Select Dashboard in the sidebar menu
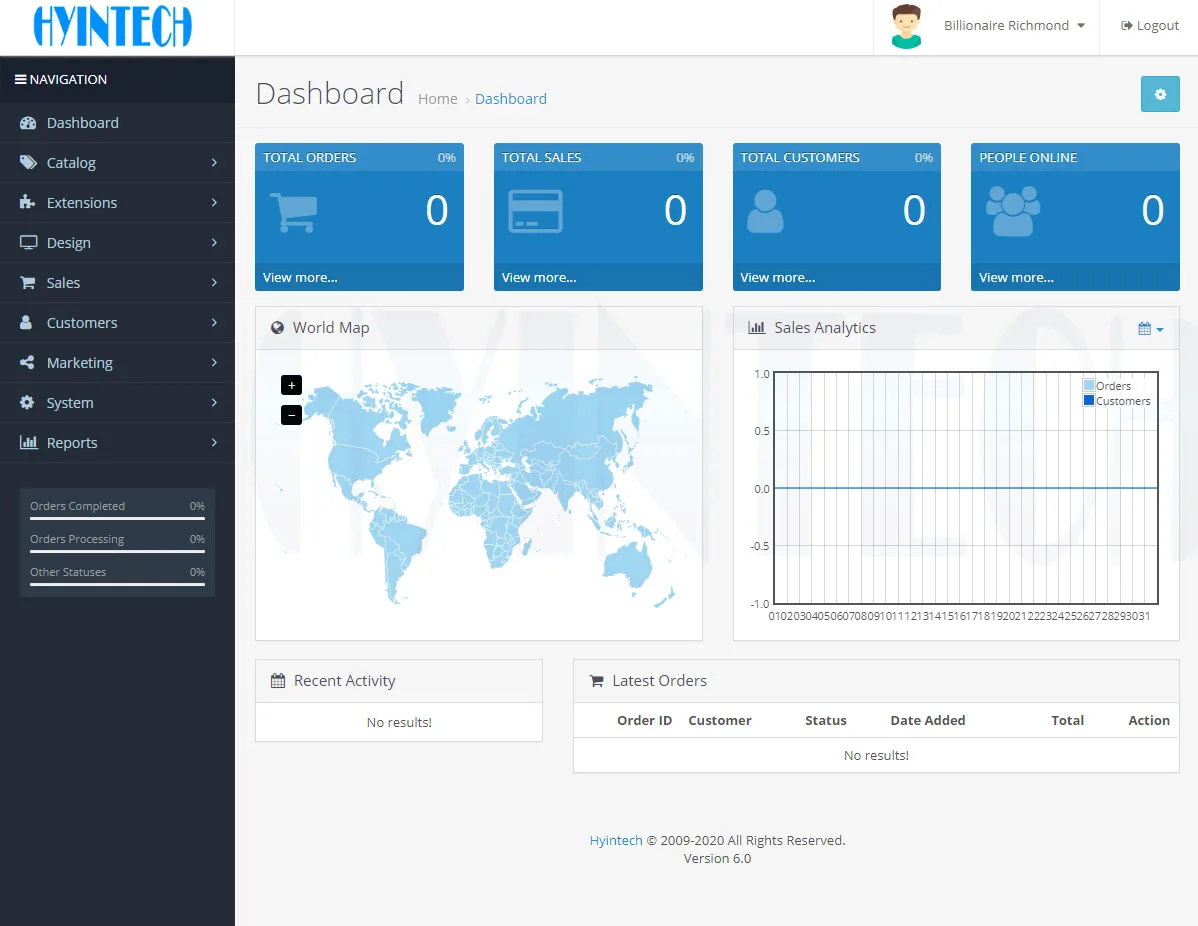The height and width of the screenshot is (926, 1198). (x=80, y=122)
